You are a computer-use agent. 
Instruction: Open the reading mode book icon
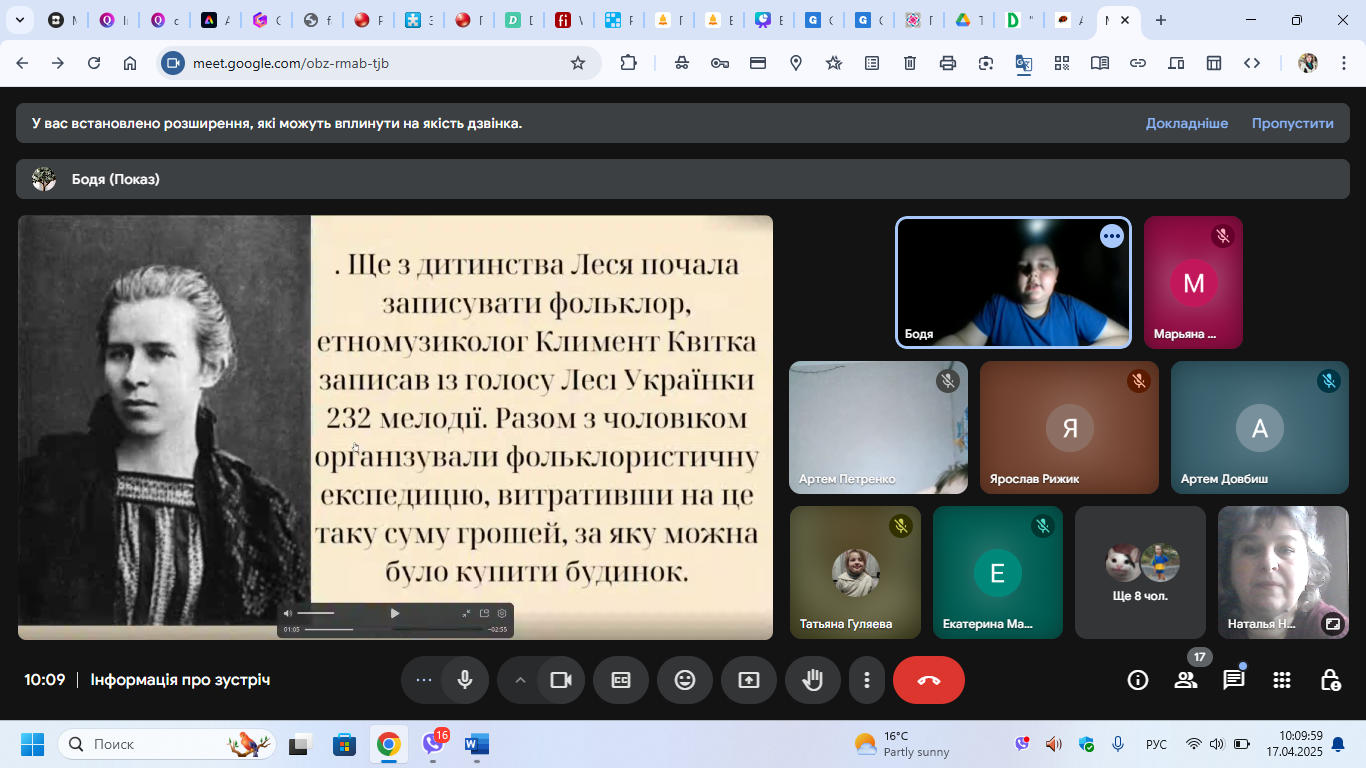[x=1100, y=63]
